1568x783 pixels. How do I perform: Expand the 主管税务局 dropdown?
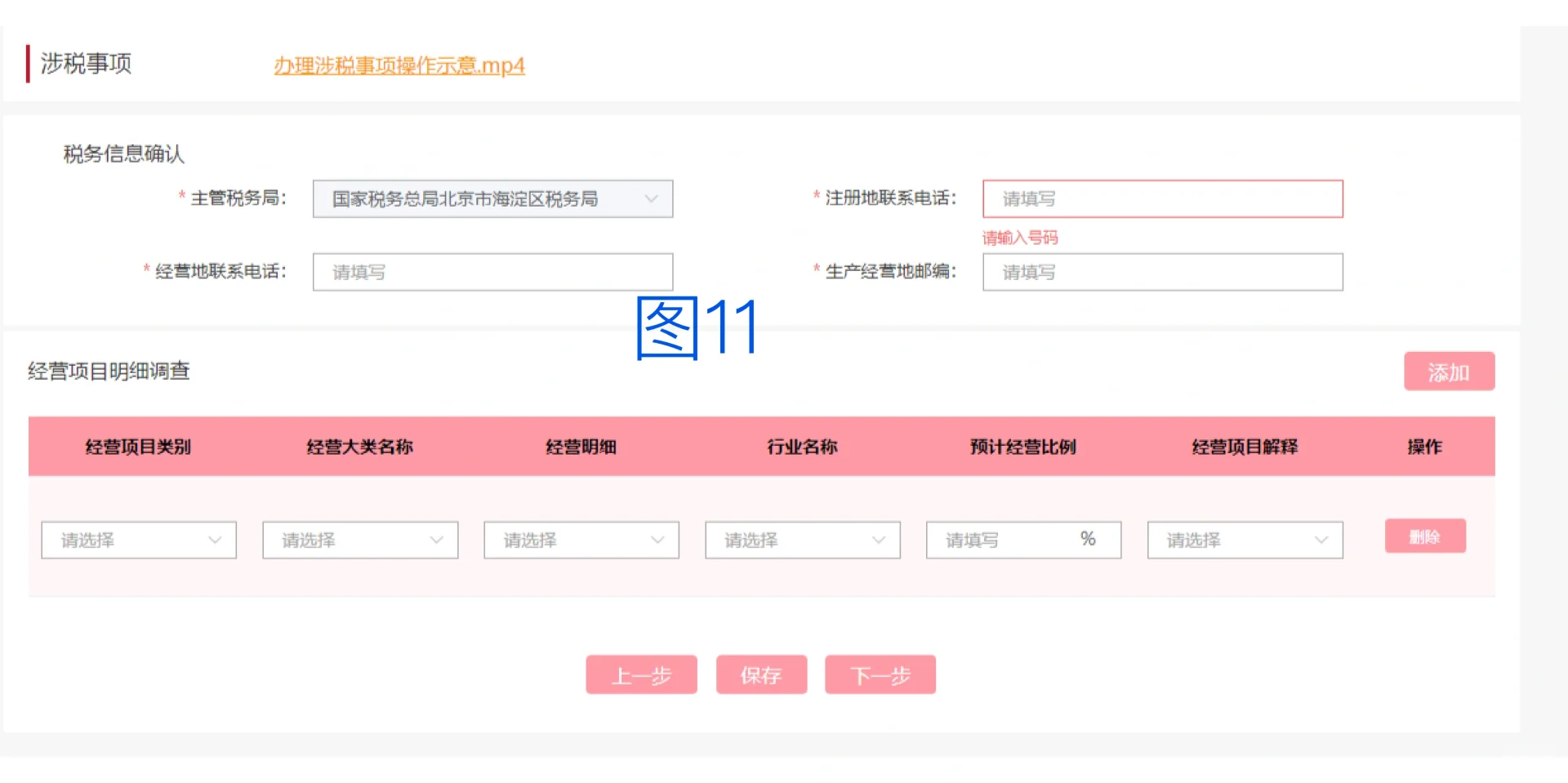[492, 199]
